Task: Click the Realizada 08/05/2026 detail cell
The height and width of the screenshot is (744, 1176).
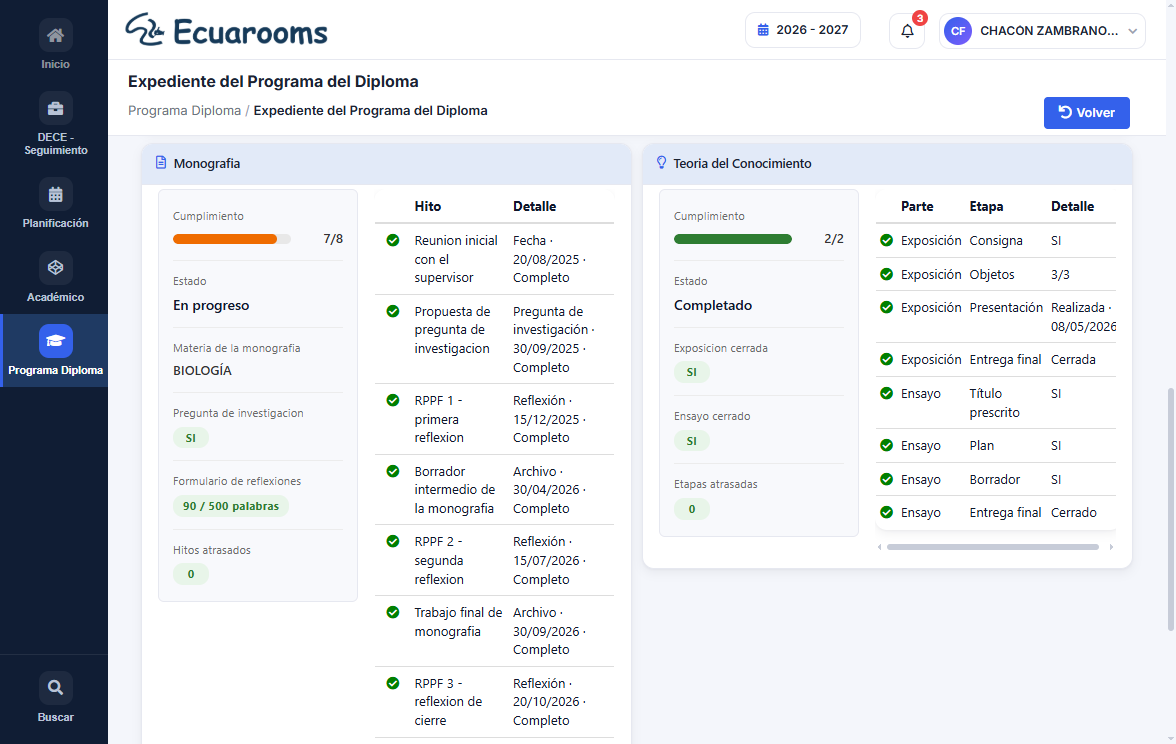Action: click(x=1083, y=317)
